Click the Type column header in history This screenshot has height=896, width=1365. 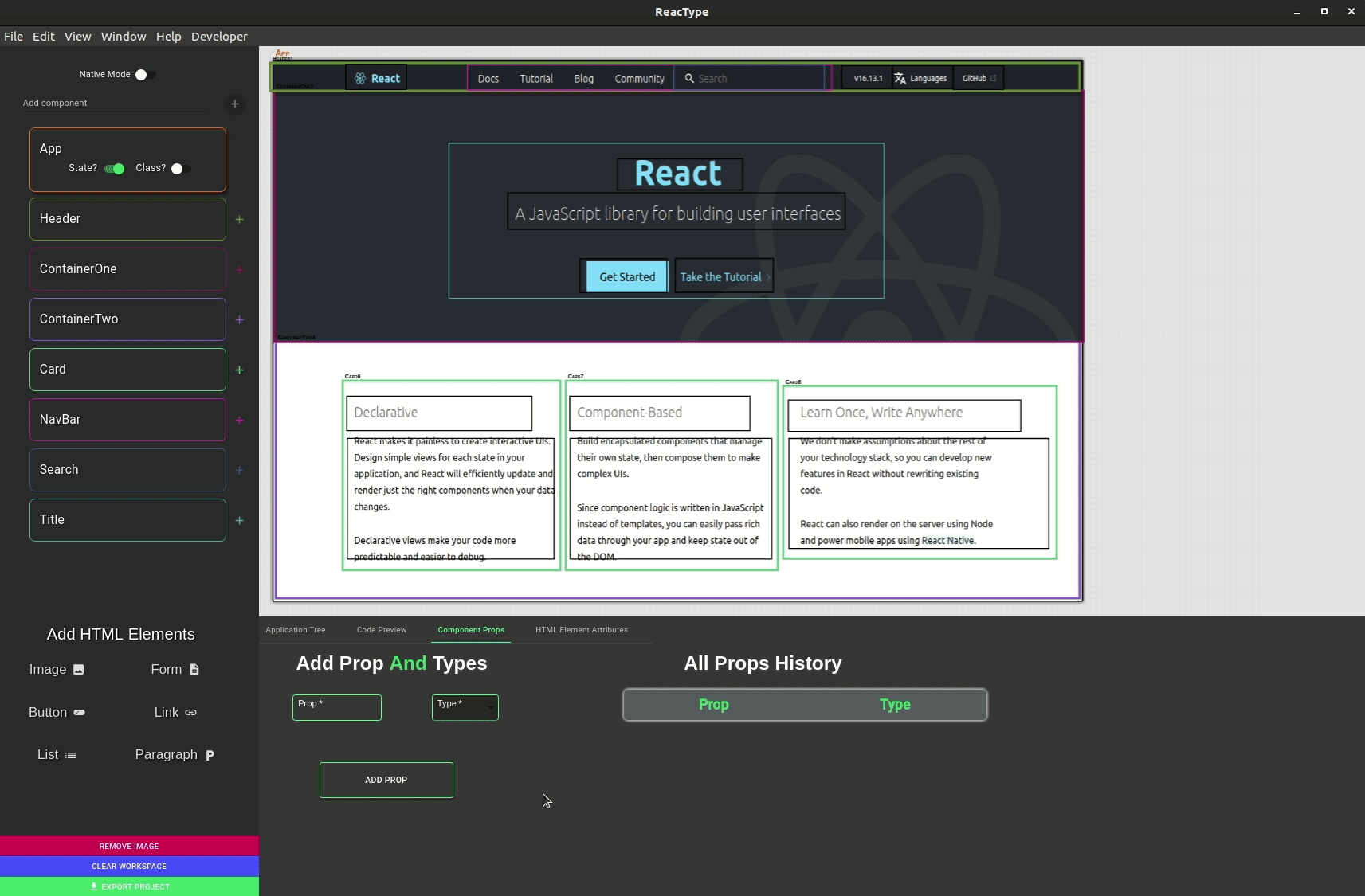point(896,705)
